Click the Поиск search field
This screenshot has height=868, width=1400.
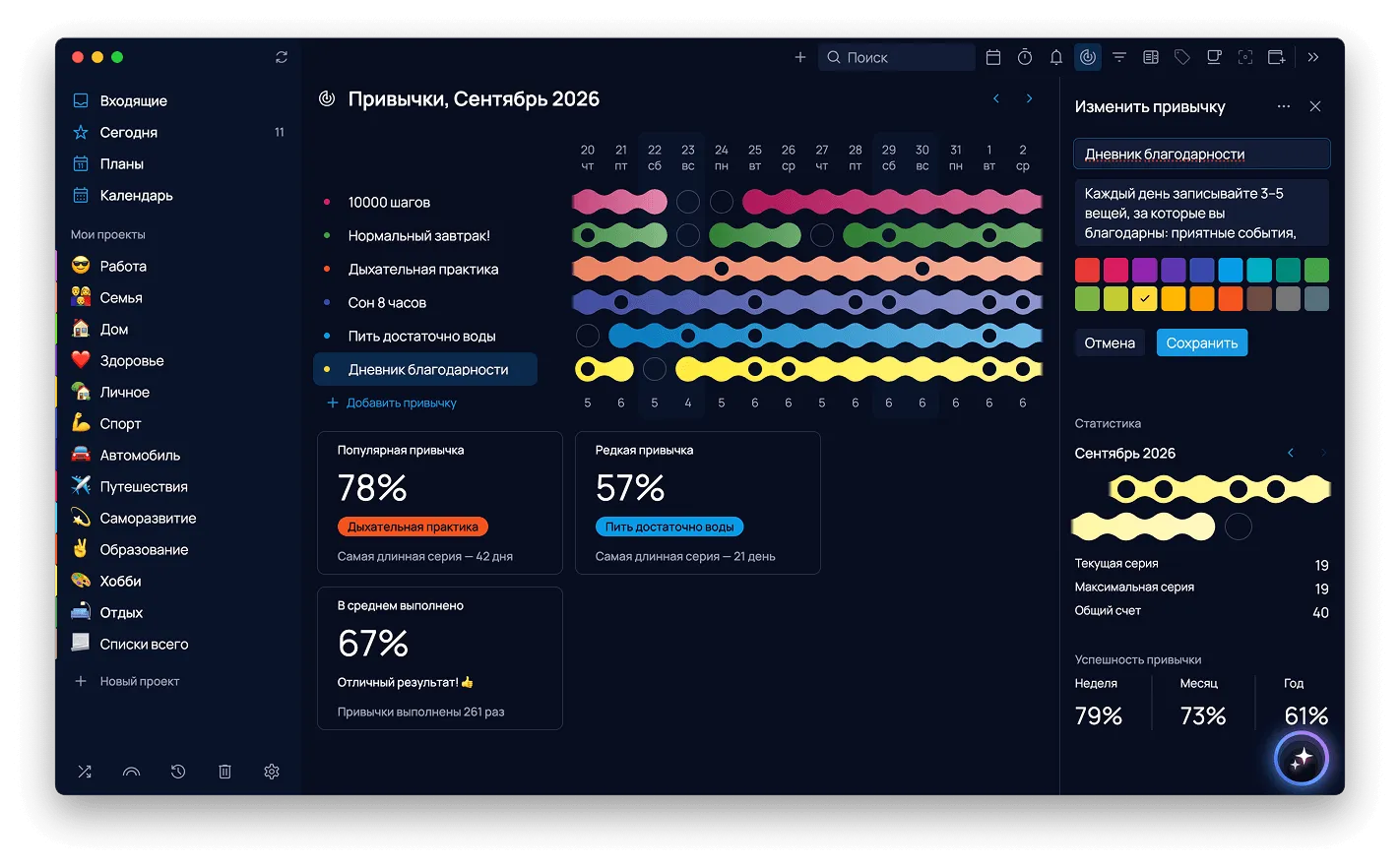[x=896, y=57]
